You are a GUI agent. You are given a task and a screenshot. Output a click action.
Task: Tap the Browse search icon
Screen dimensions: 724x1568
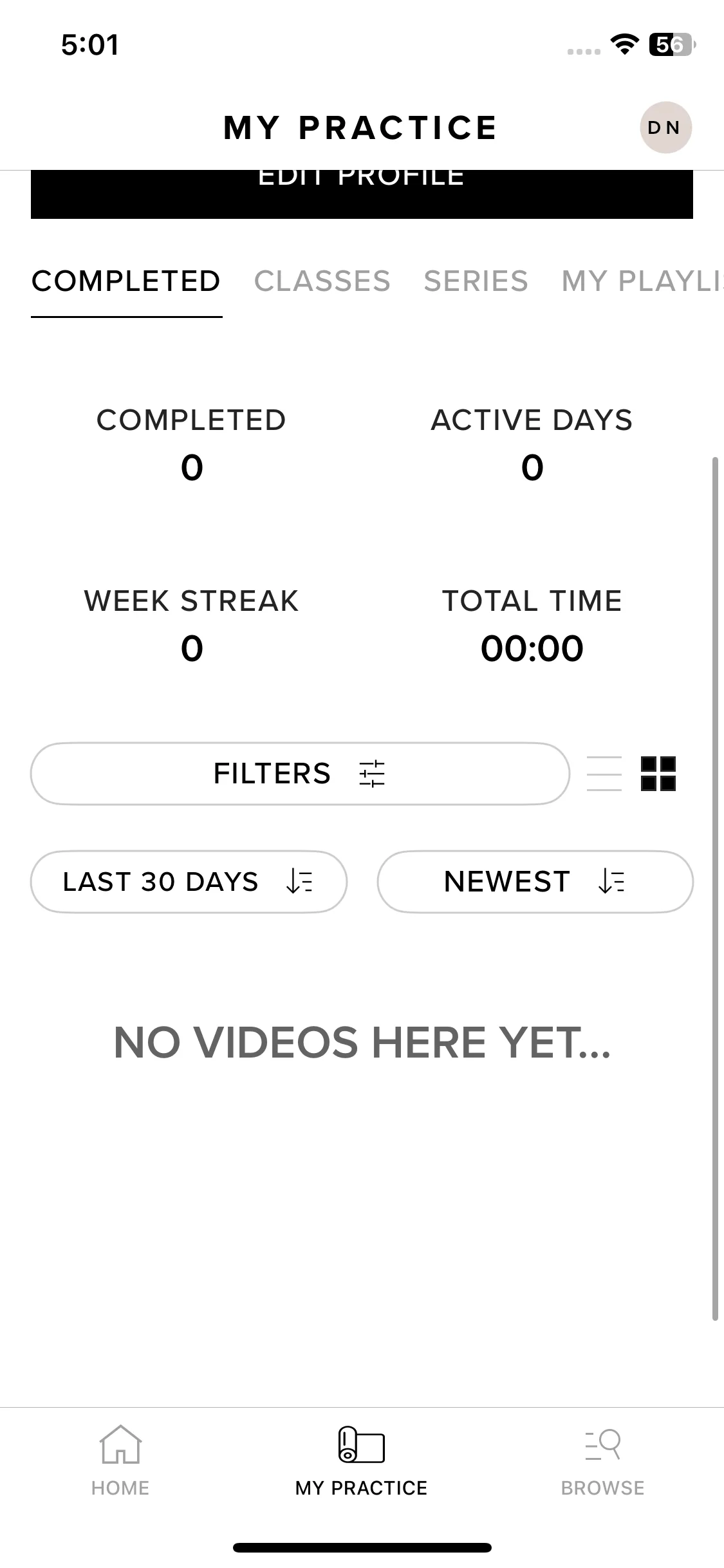[603, 1444]
